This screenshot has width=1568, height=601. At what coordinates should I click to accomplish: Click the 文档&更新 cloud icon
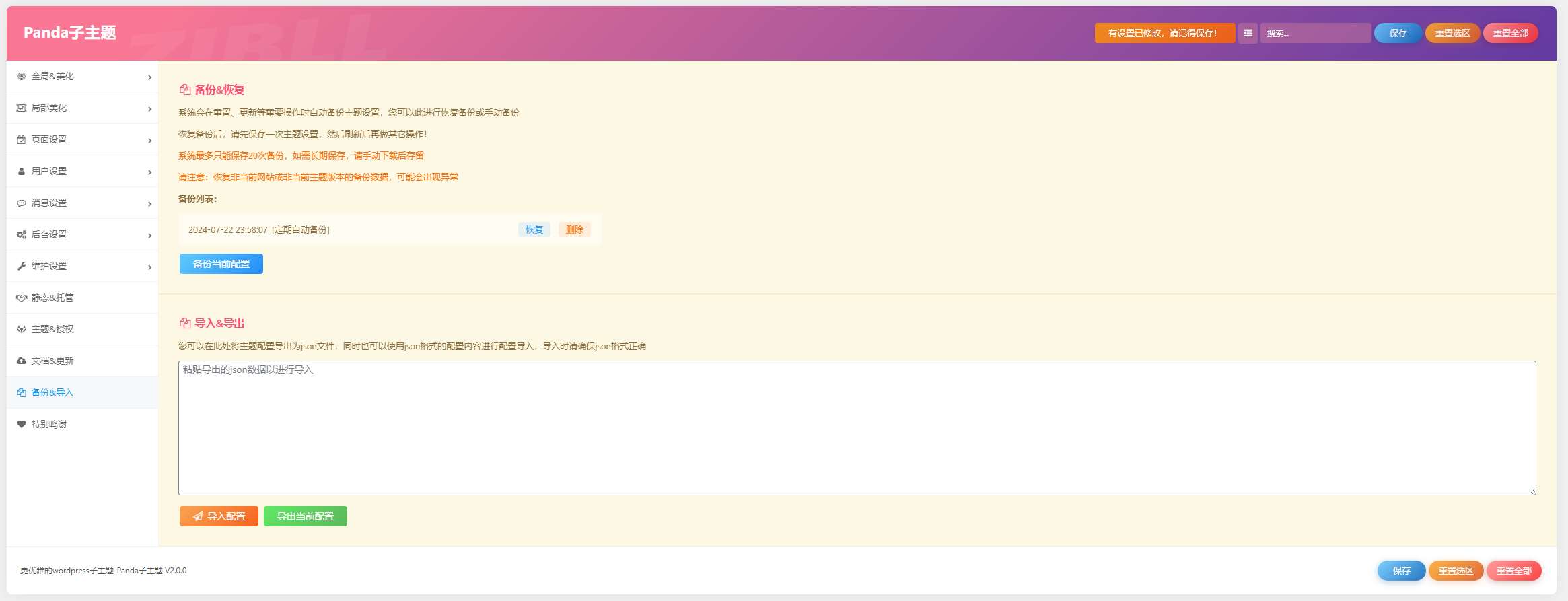(22, 361)
